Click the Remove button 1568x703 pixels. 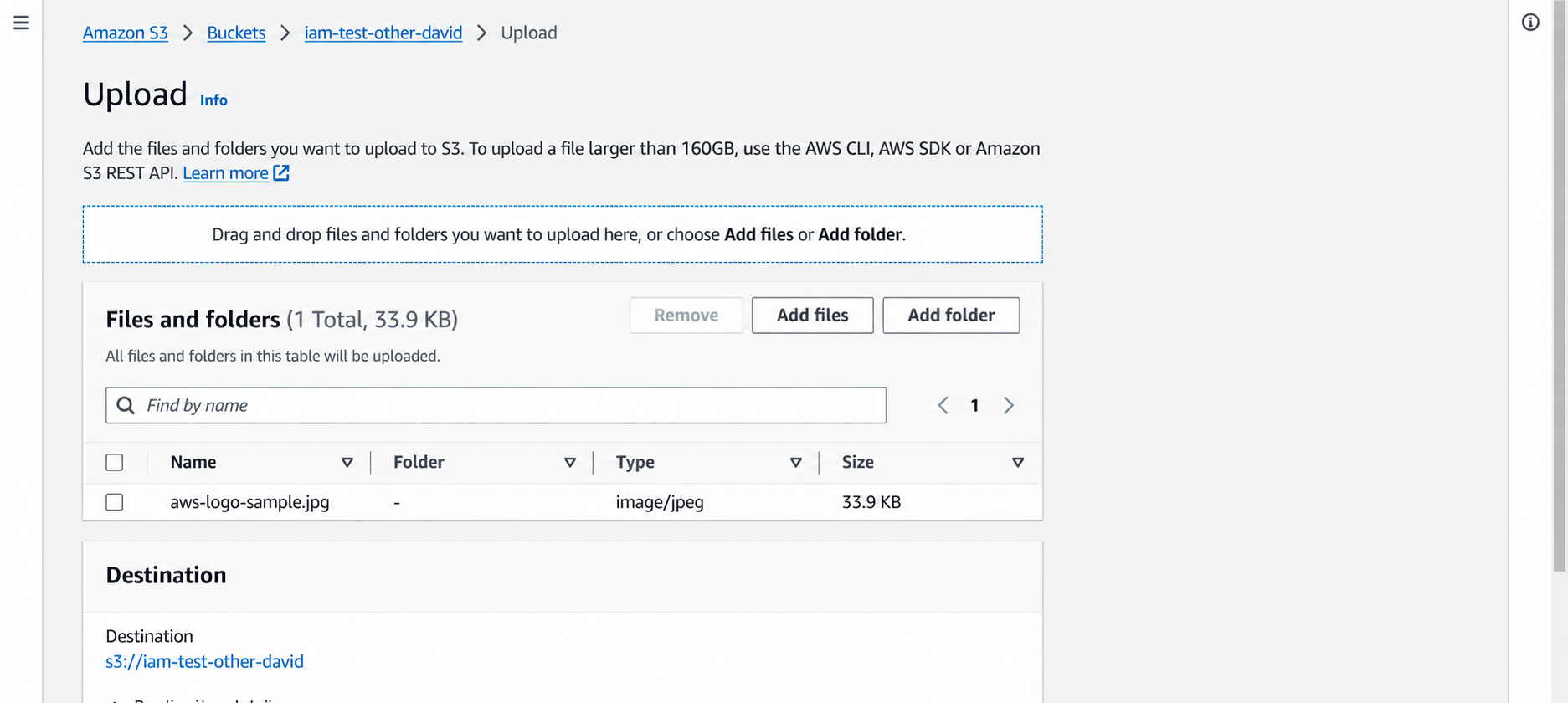point(686,316)
